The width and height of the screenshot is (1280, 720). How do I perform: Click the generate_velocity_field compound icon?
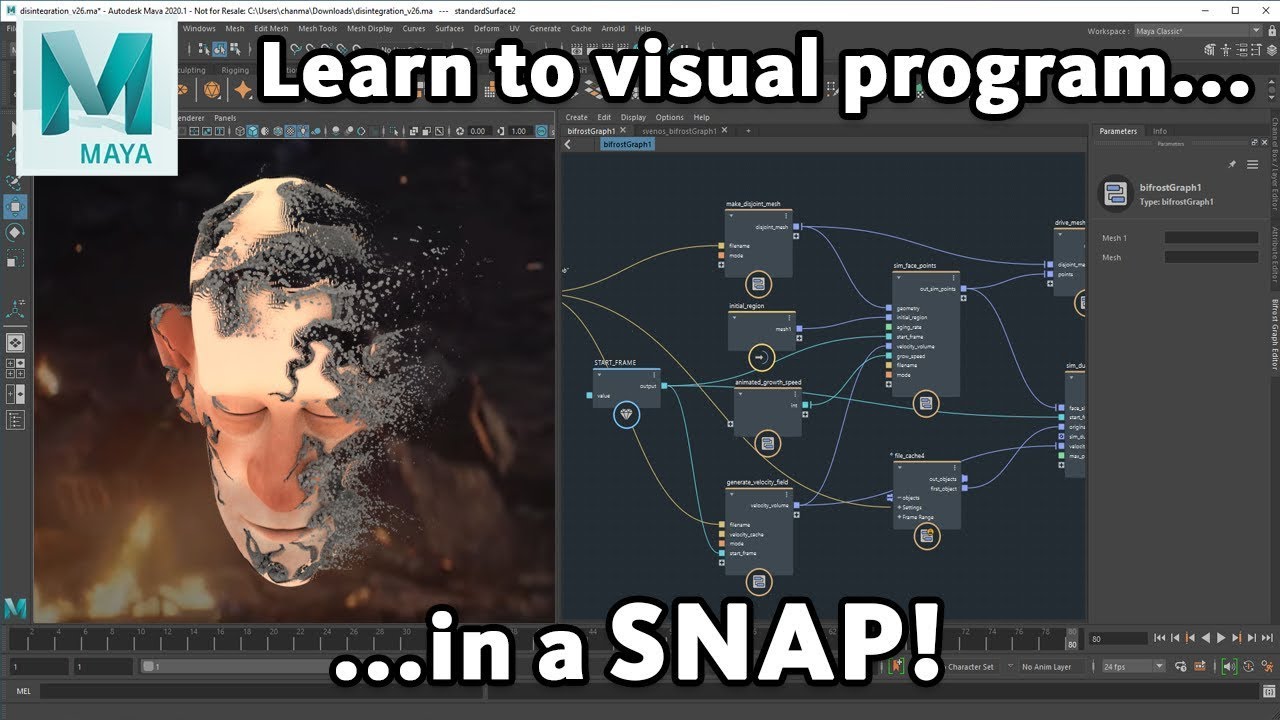coord(759,582)
